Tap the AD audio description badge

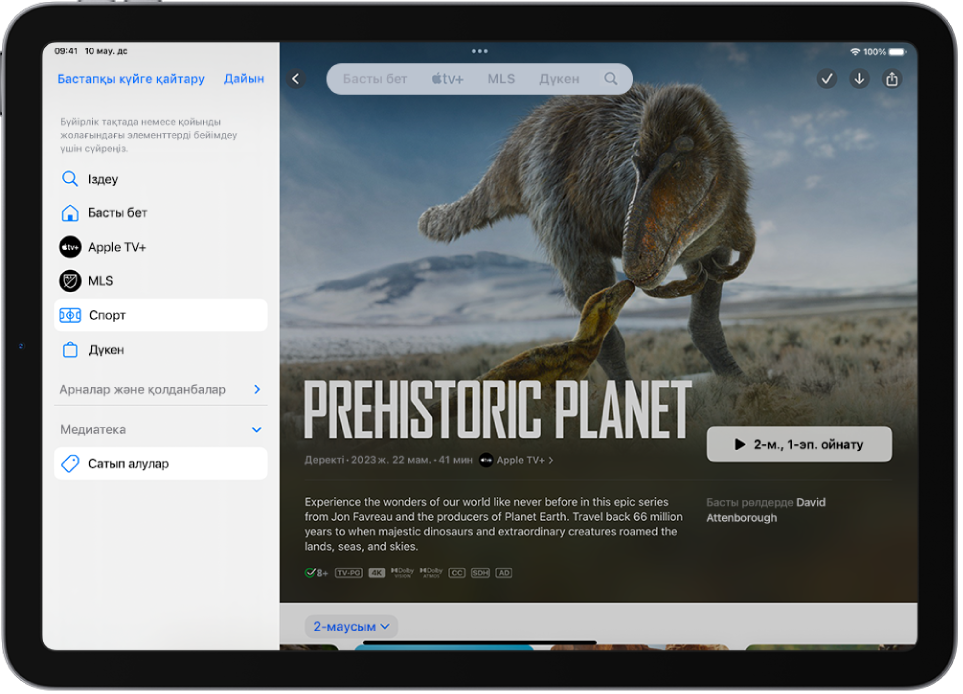[x=504, y=574]
